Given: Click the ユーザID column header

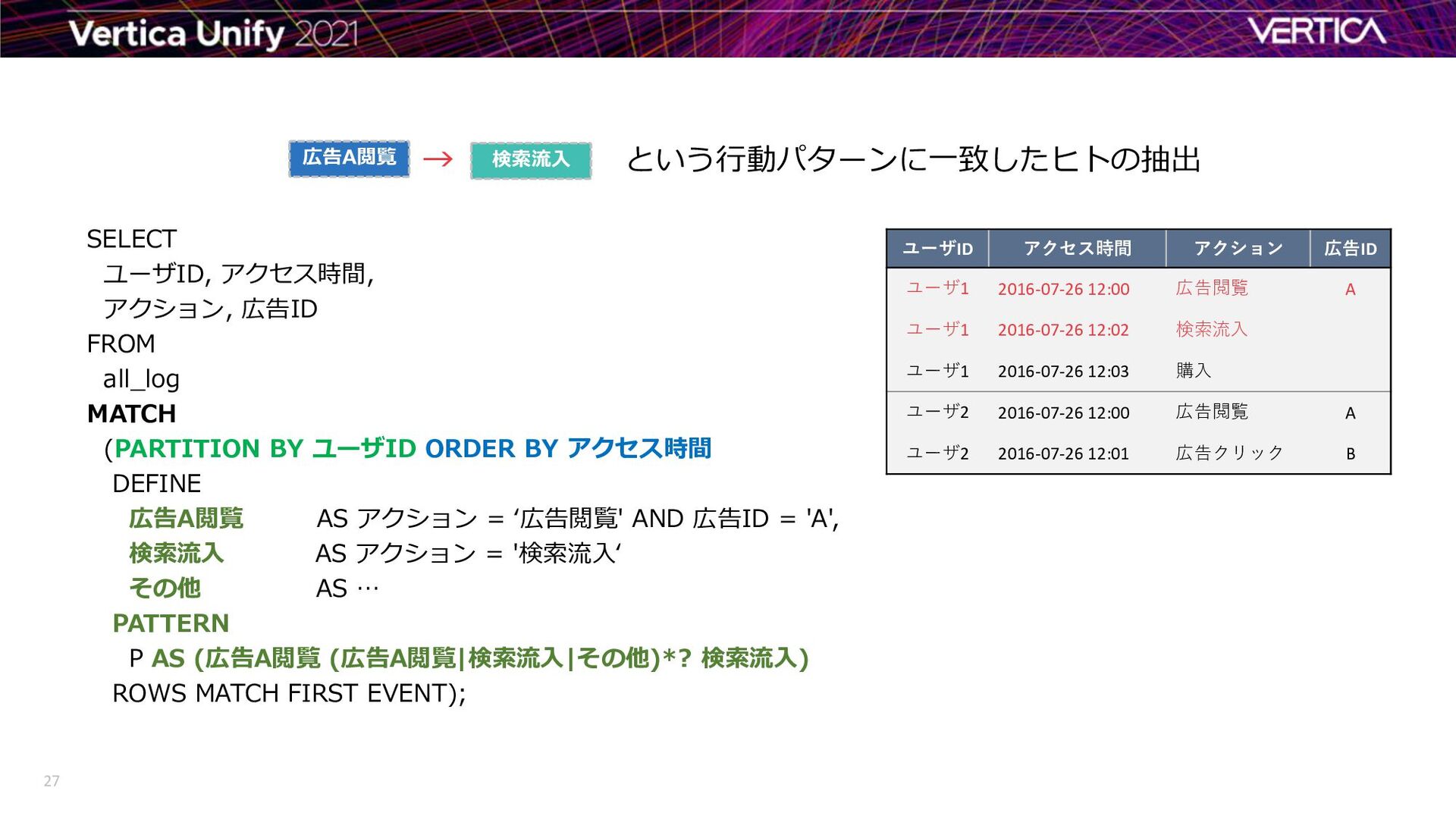Looking at the screenshot, I should 937,248.
